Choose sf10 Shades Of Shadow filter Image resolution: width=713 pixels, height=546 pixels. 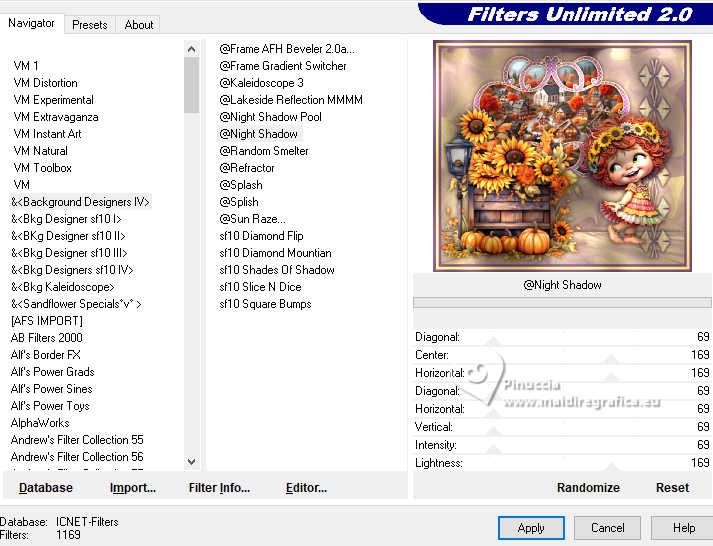pos(277,270)
